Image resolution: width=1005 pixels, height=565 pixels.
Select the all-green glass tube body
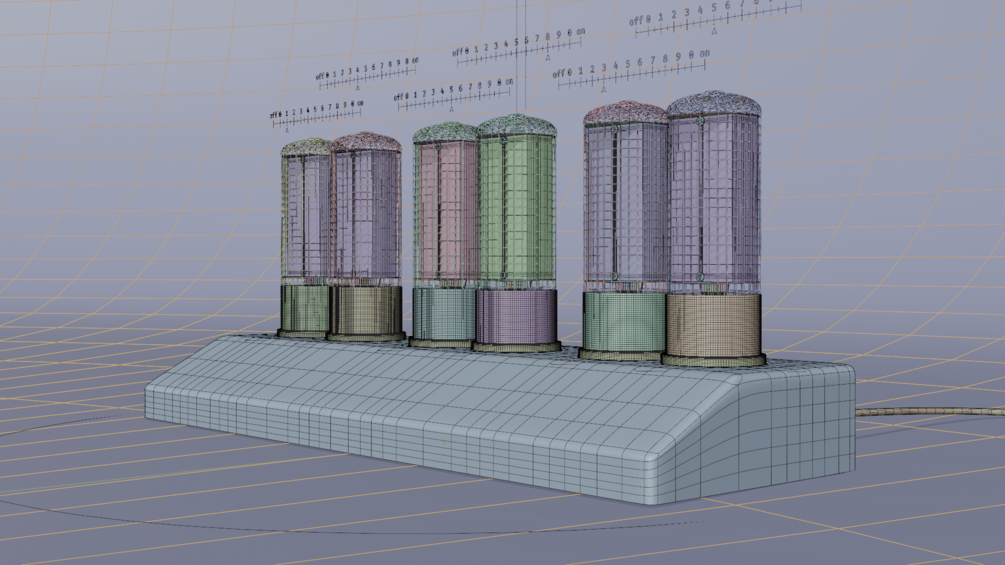[x=517, y=205]
